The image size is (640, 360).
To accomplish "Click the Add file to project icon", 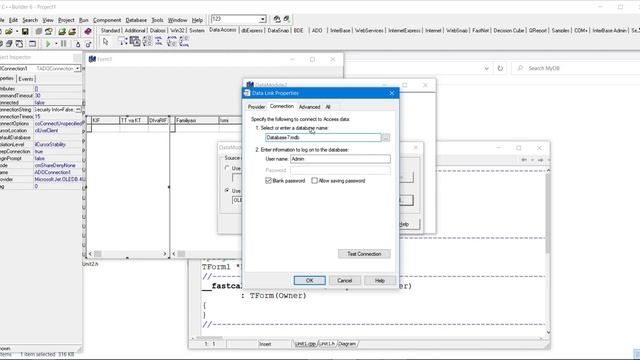I will pyautogui.click(x=62, y=31).
